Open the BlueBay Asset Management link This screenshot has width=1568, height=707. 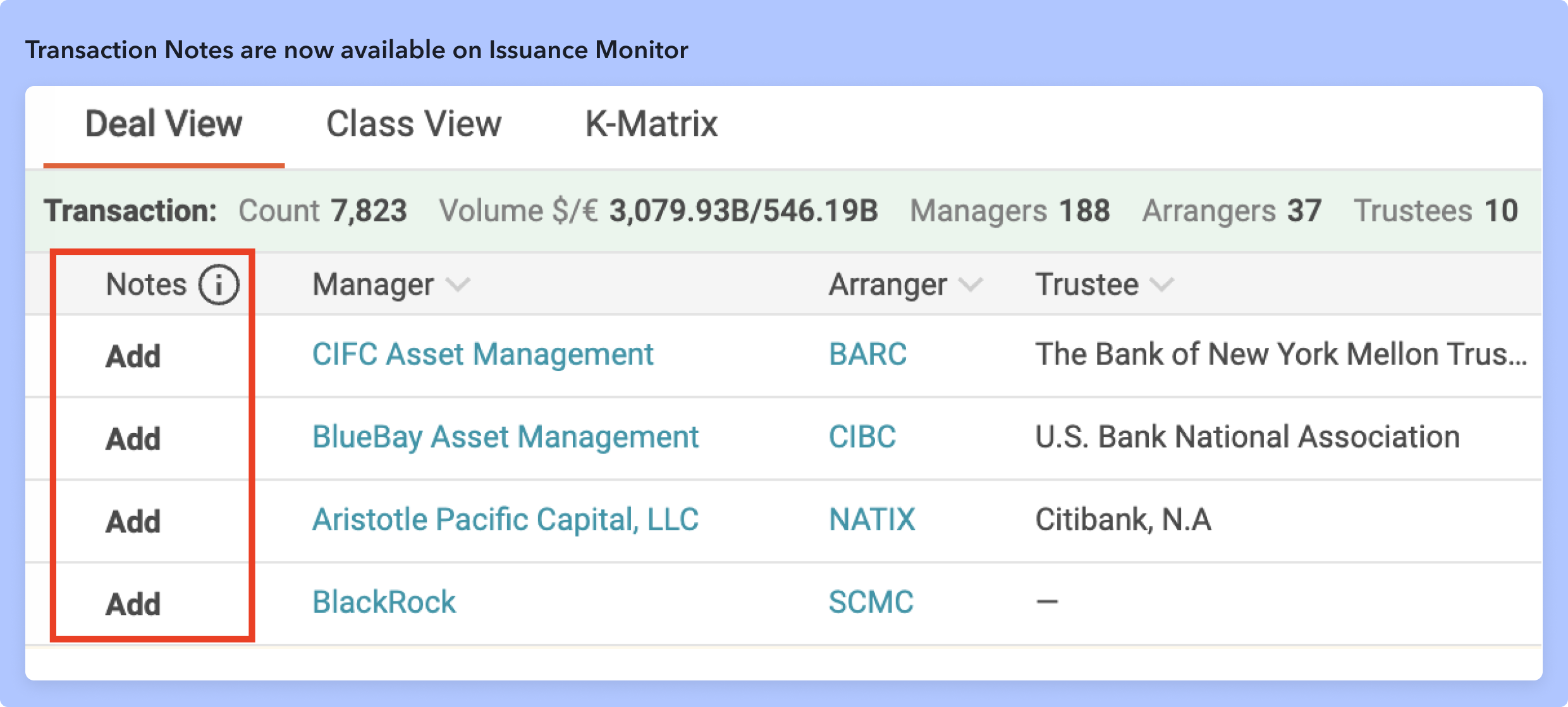tap(505, 437)
